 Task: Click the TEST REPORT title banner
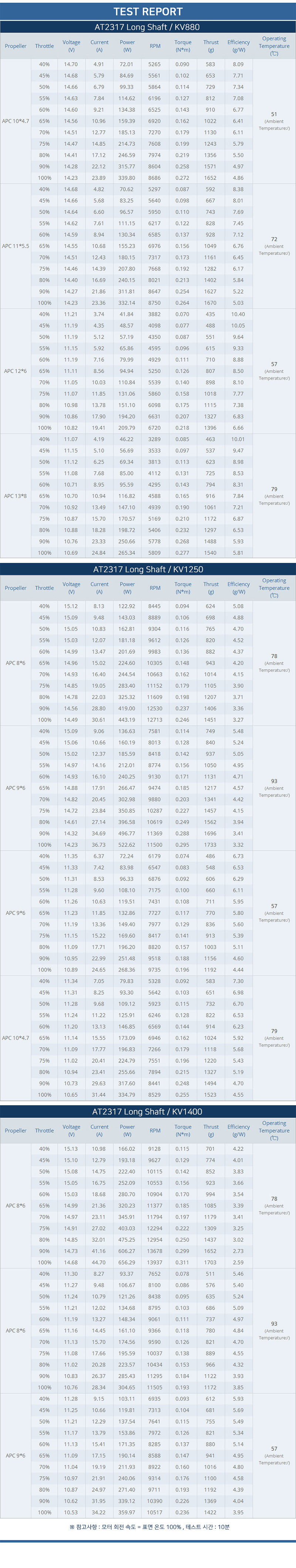coord(148,11)
